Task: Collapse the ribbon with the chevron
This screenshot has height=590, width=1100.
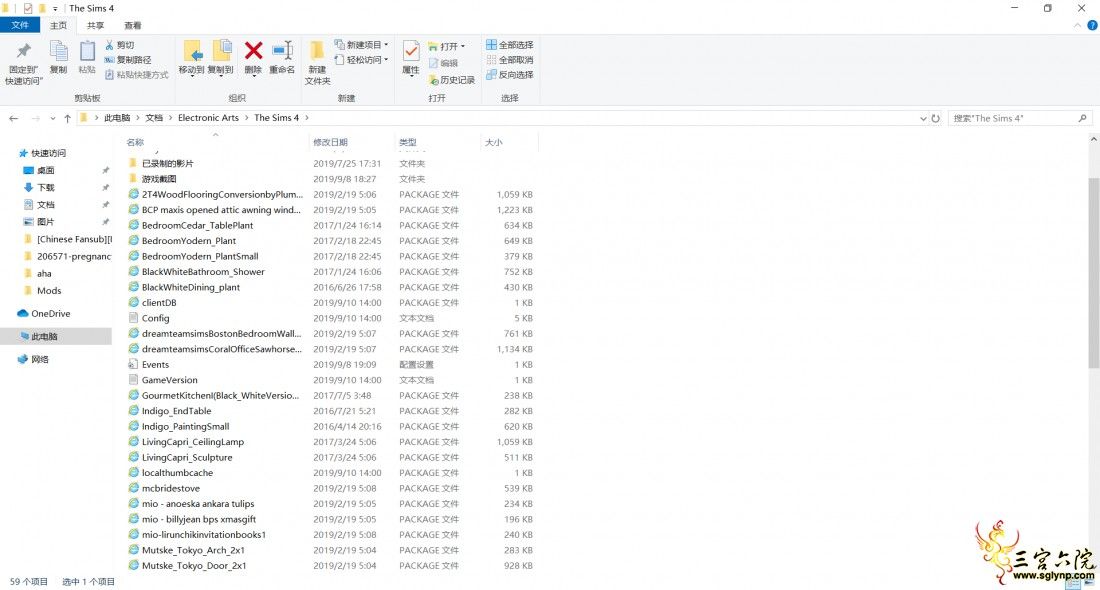Action: pos(1078,25)
